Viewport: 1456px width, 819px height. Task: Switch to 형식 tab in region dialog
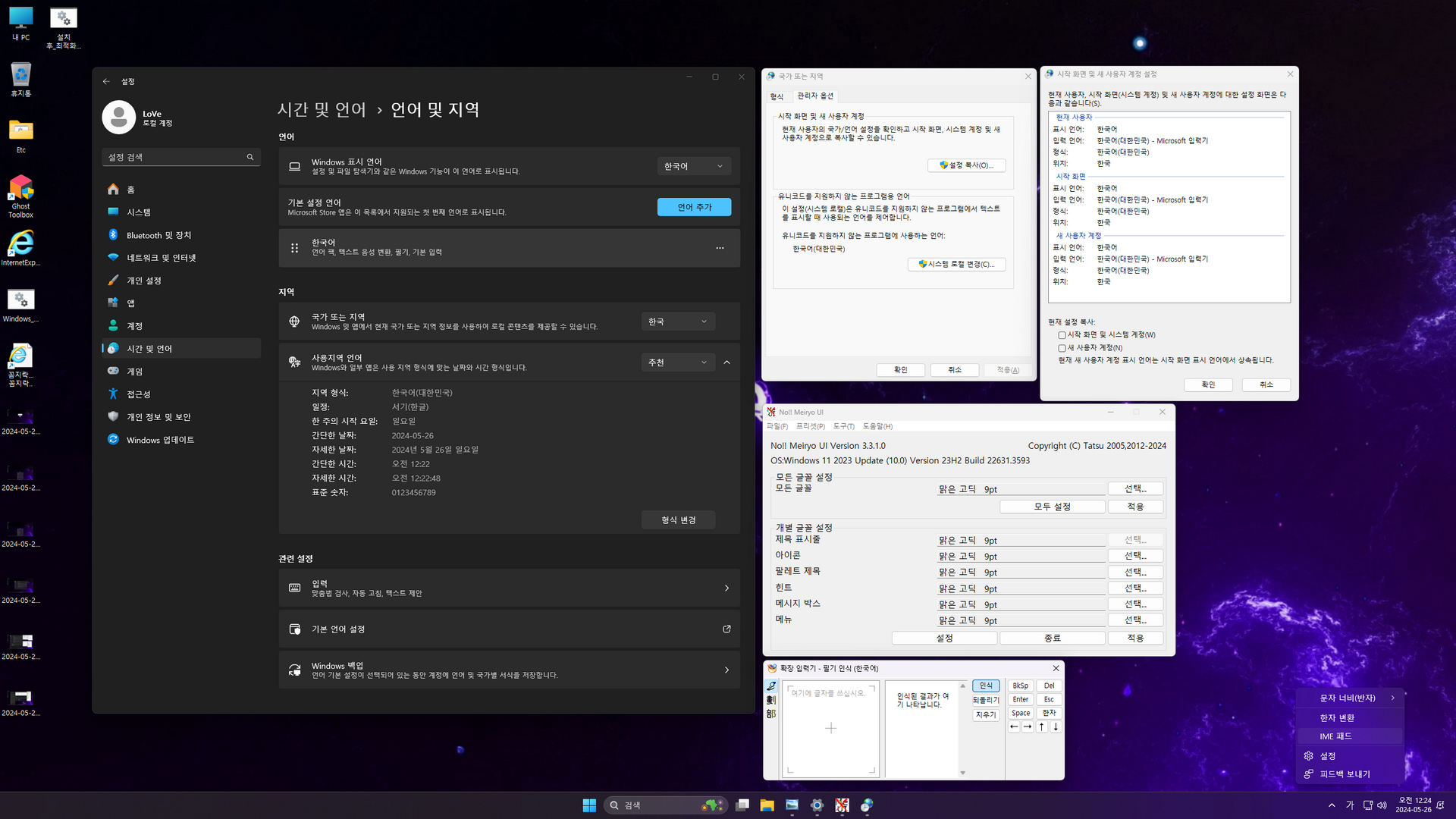pos(777,96)
